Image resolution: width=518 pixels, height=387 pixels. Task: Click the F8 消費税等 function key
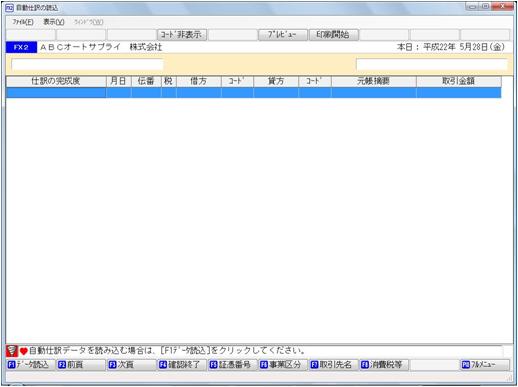click(384, 365)
